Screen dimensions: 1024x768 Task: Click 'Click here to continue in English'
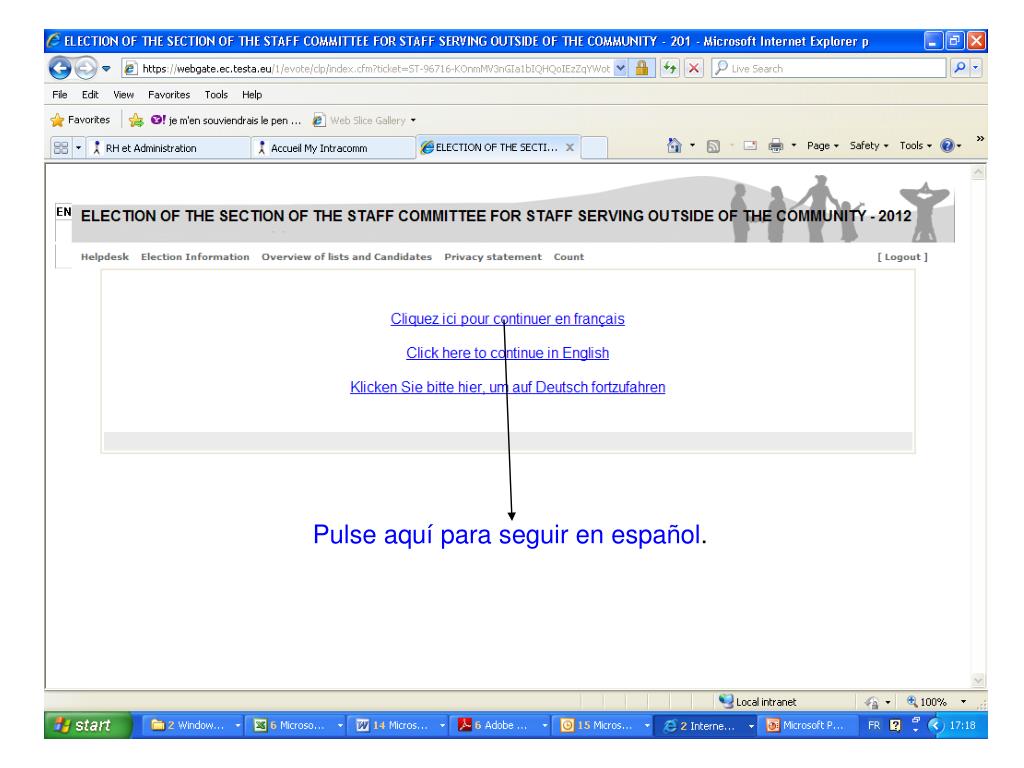tap(507, 353)
